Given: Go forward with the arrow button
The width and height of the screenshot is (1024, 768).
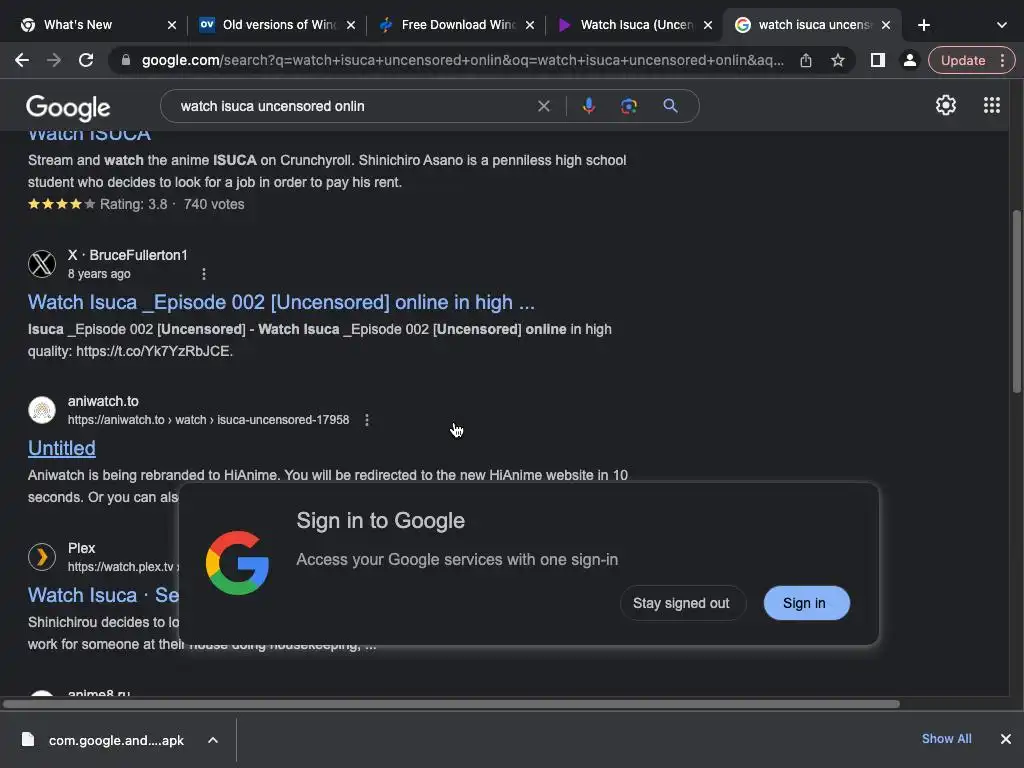Looking at the screenshot, I should point(54,60).
